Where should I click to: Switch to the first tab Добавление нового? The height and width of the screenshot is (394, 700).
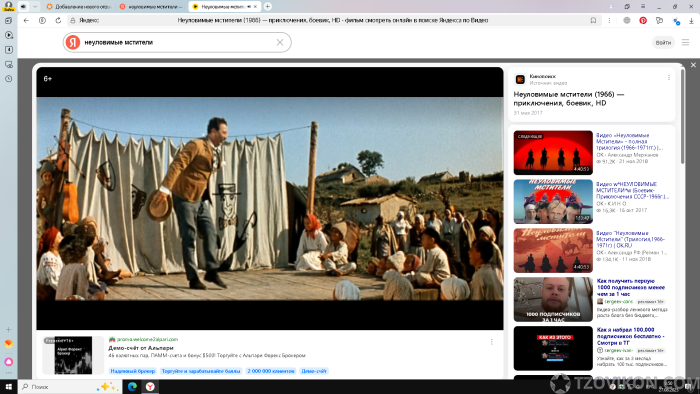pyautogui.click(x=79, y=7)
